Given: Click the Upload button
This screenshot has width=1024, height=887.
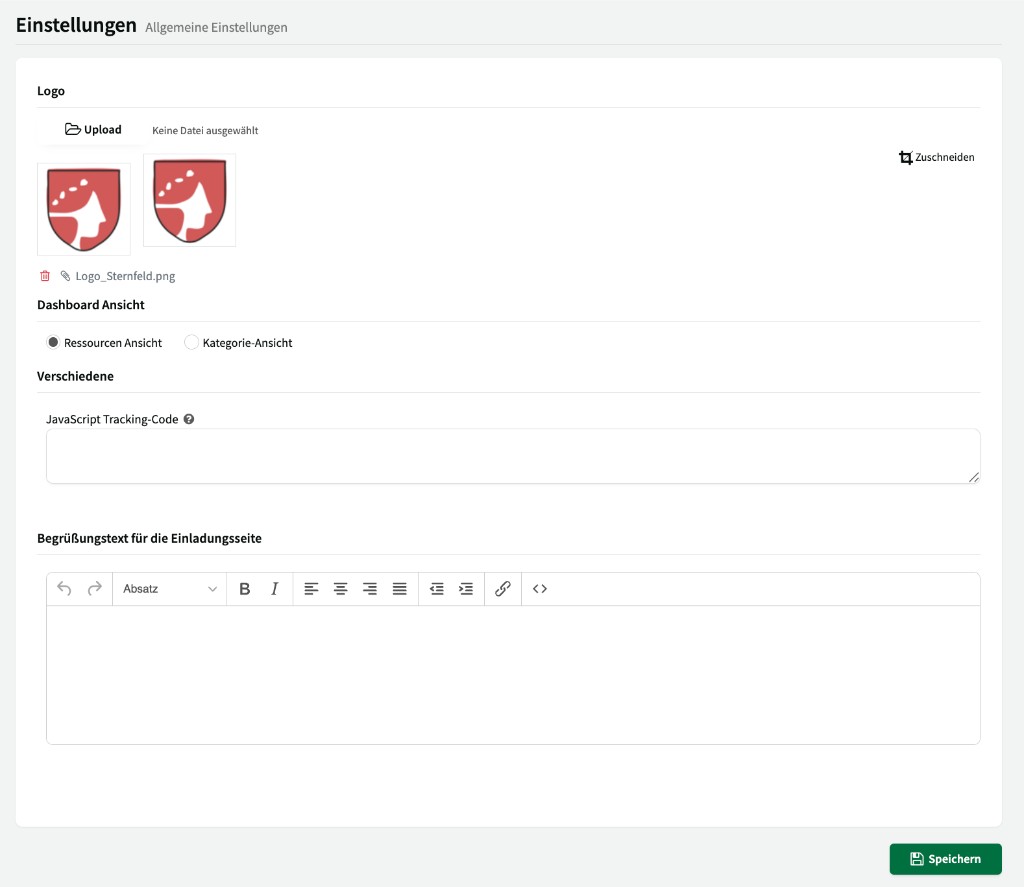Looking at the screenshot, I should (93, 129).
